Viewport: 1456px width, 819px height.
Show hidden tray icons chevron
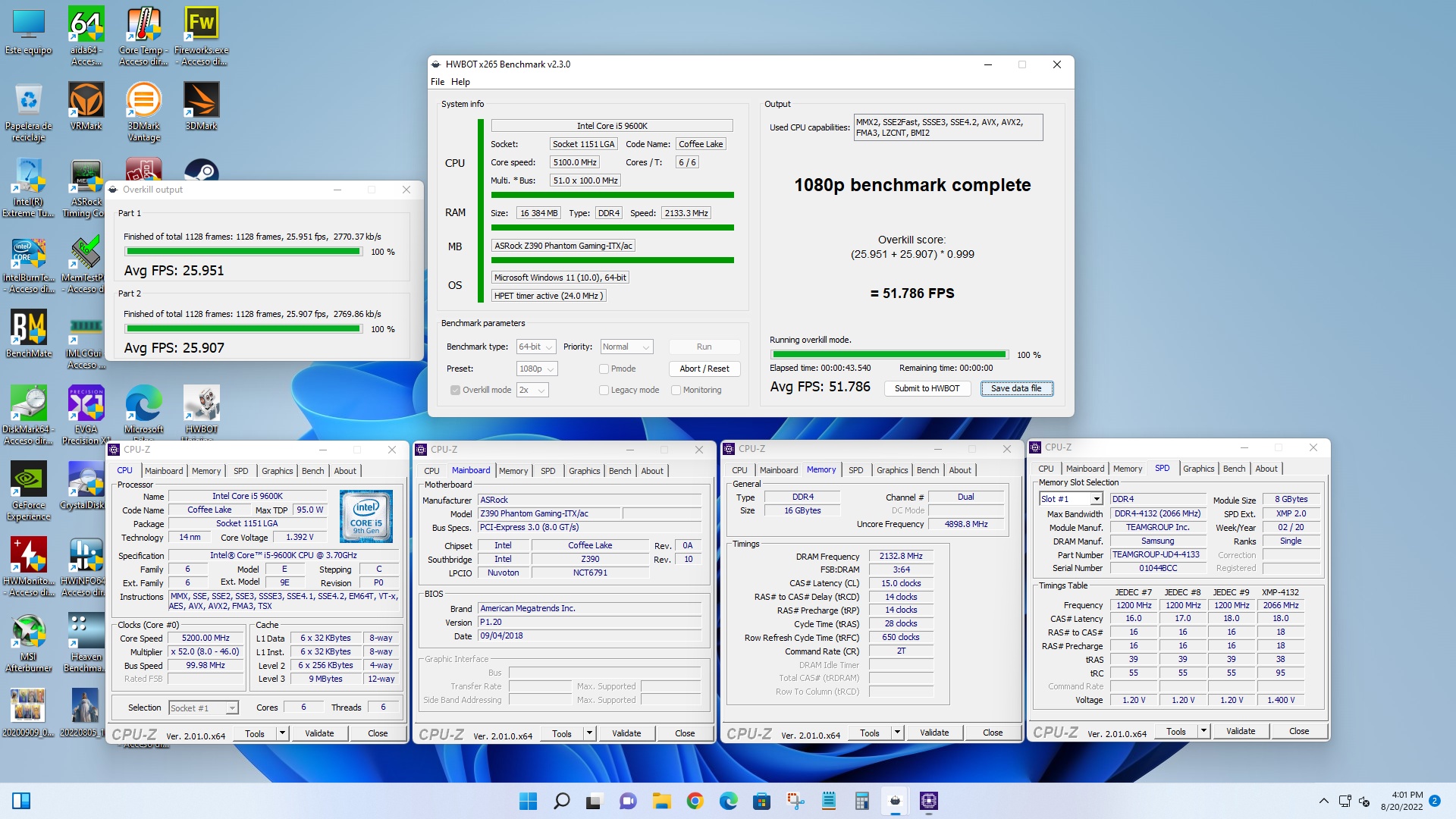(x=1323, y=801)
